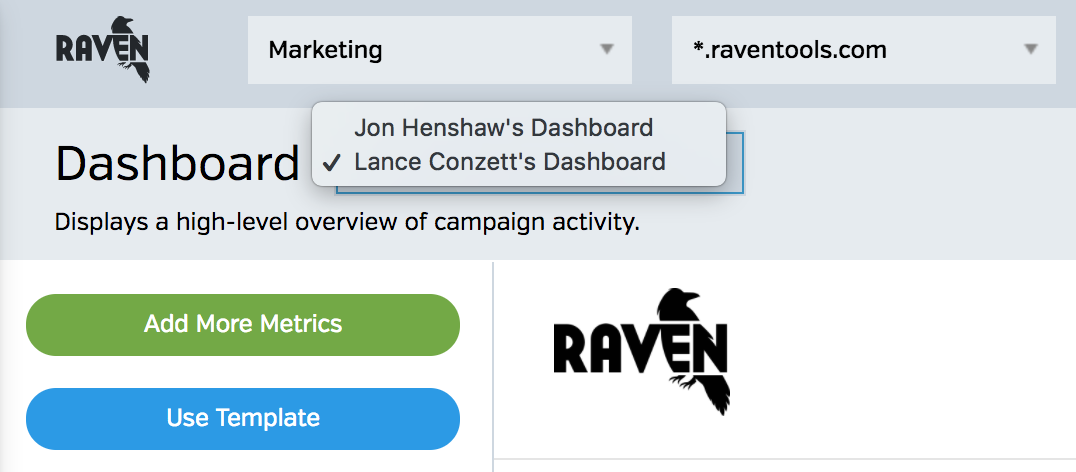Image resolution: width=1076 pixels, height=472 pixels.
Task: Open the Marketing campaign dropdown
Action: click(439, 49)
